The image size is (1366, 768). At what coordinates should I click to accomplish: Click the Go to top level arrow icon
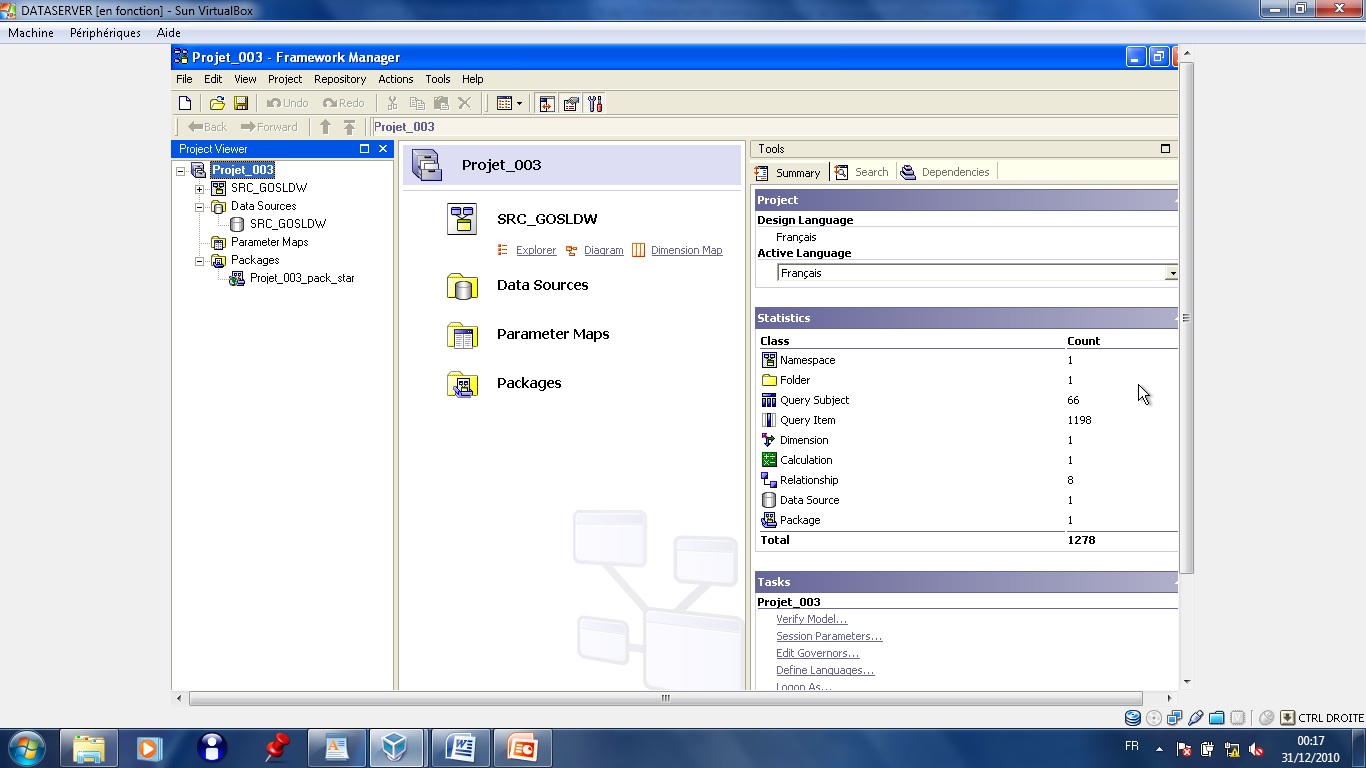click(x=349, y=127)
